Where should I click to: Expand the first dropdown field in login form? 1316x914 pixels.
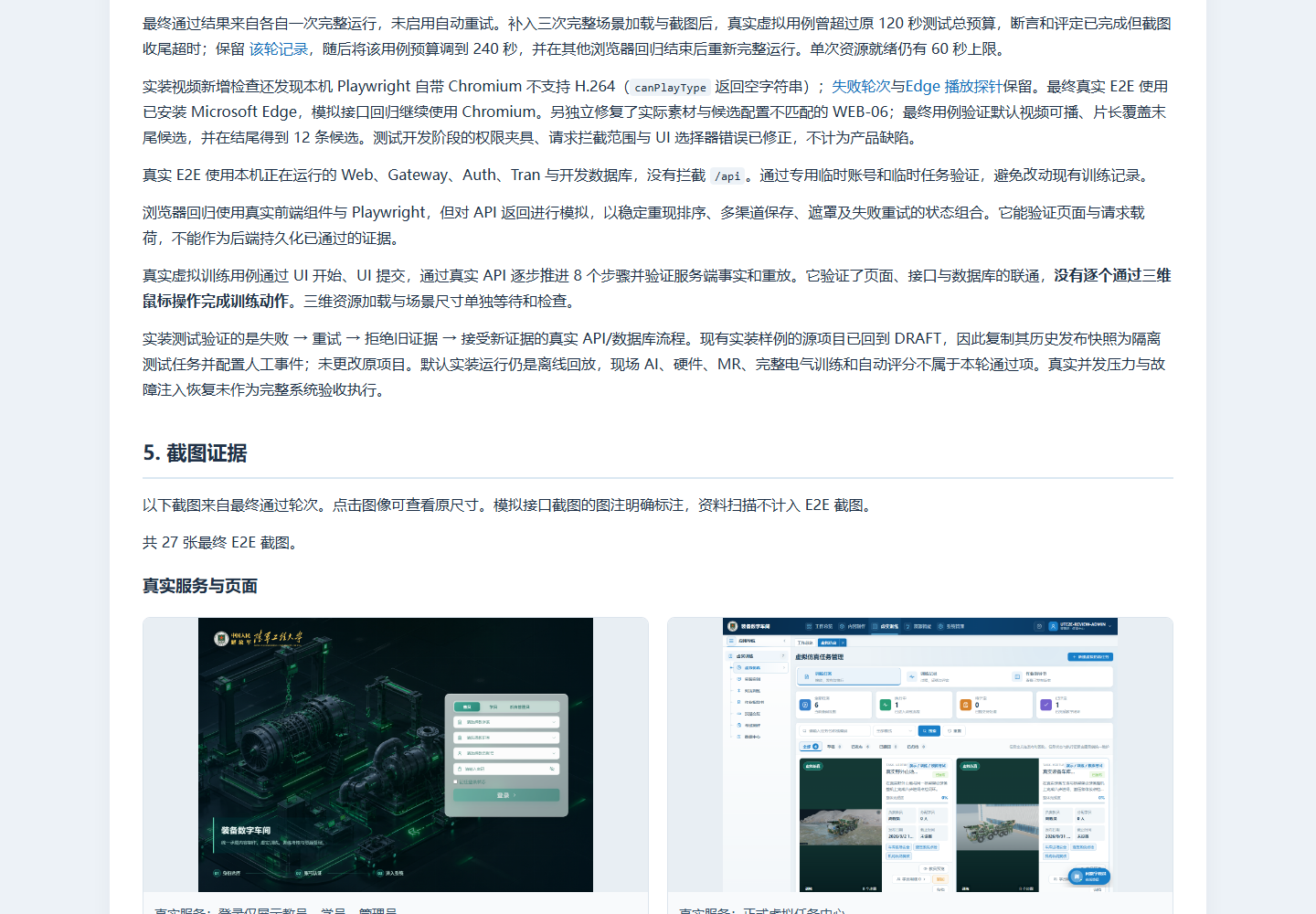506,722
